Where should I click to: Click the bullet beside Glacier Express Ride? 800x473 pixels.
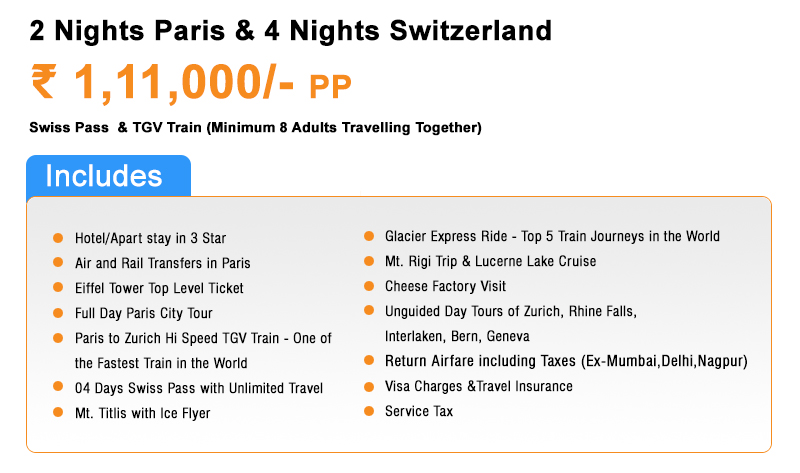[x=369, y=236]
